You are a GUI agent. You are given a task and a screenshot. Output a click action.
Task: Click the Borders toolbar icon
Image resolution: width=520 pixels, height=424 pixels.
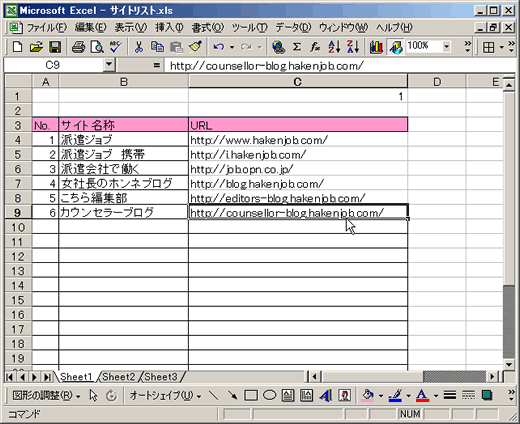[489, 47]
